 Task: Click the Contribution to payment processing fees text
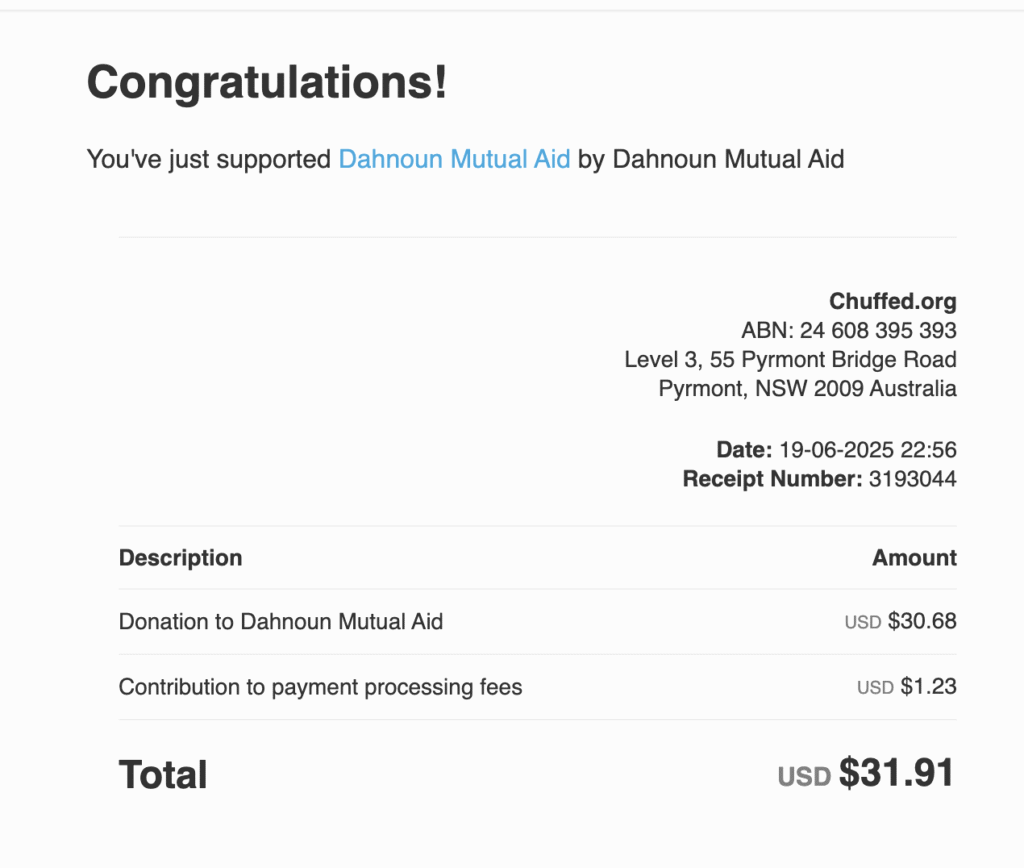coord(321,687)
